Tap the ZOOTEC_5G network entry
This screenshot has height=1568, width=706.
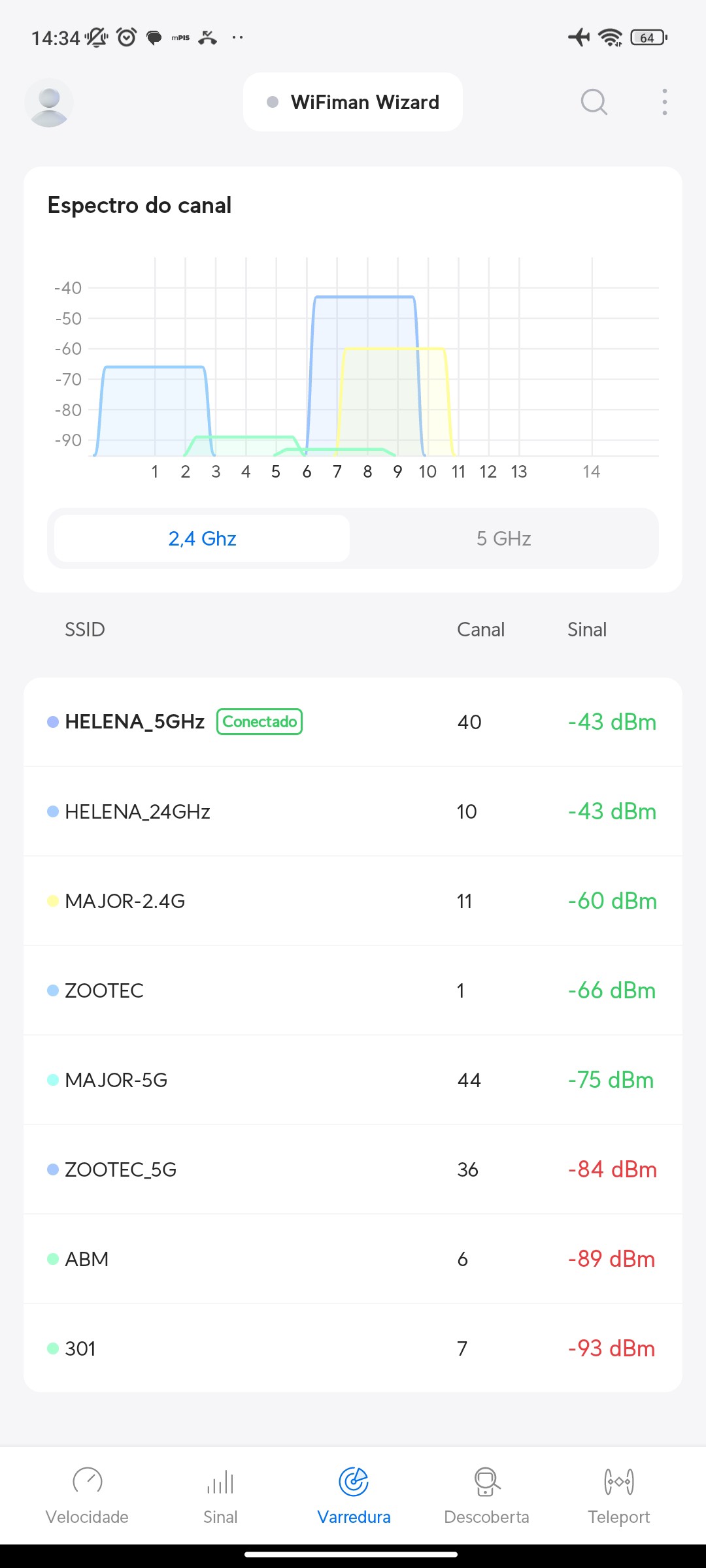coord(353,1169)
